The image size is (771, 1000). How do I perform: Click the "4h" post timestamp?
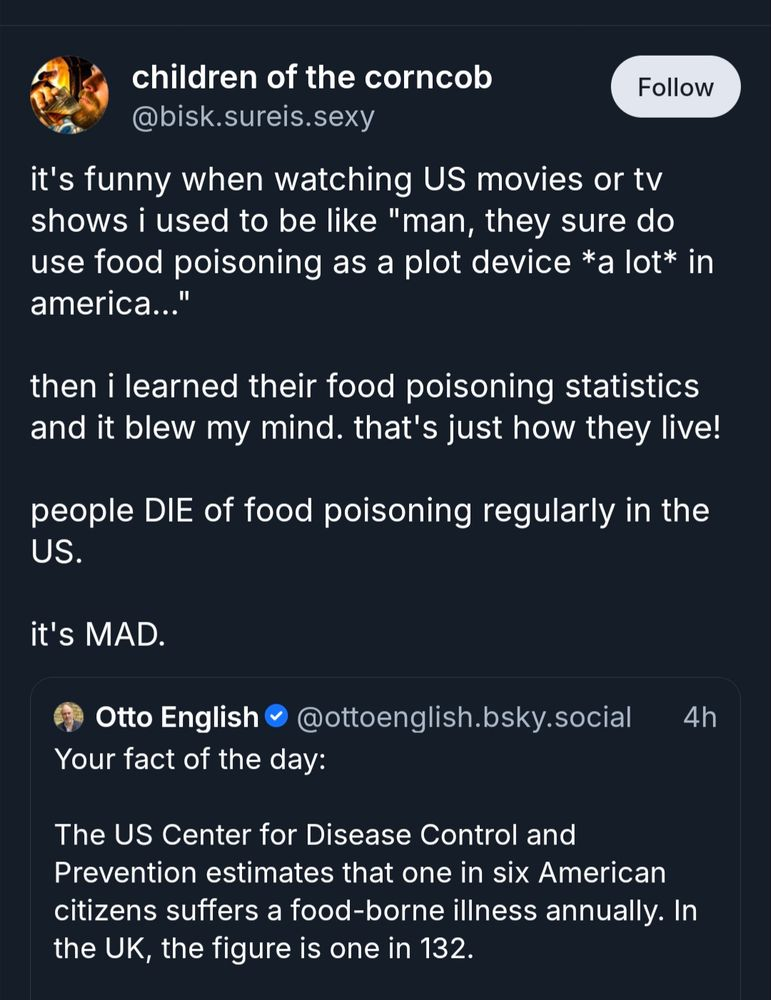(x=699, y=717)
